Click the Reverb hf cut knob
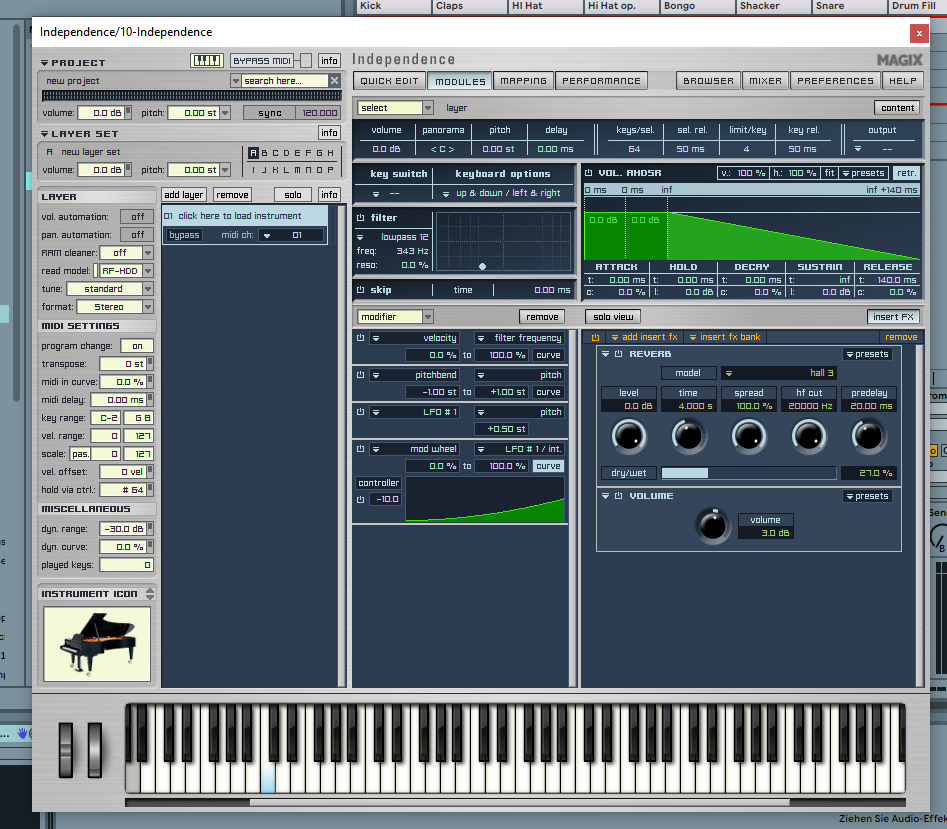 809,437
